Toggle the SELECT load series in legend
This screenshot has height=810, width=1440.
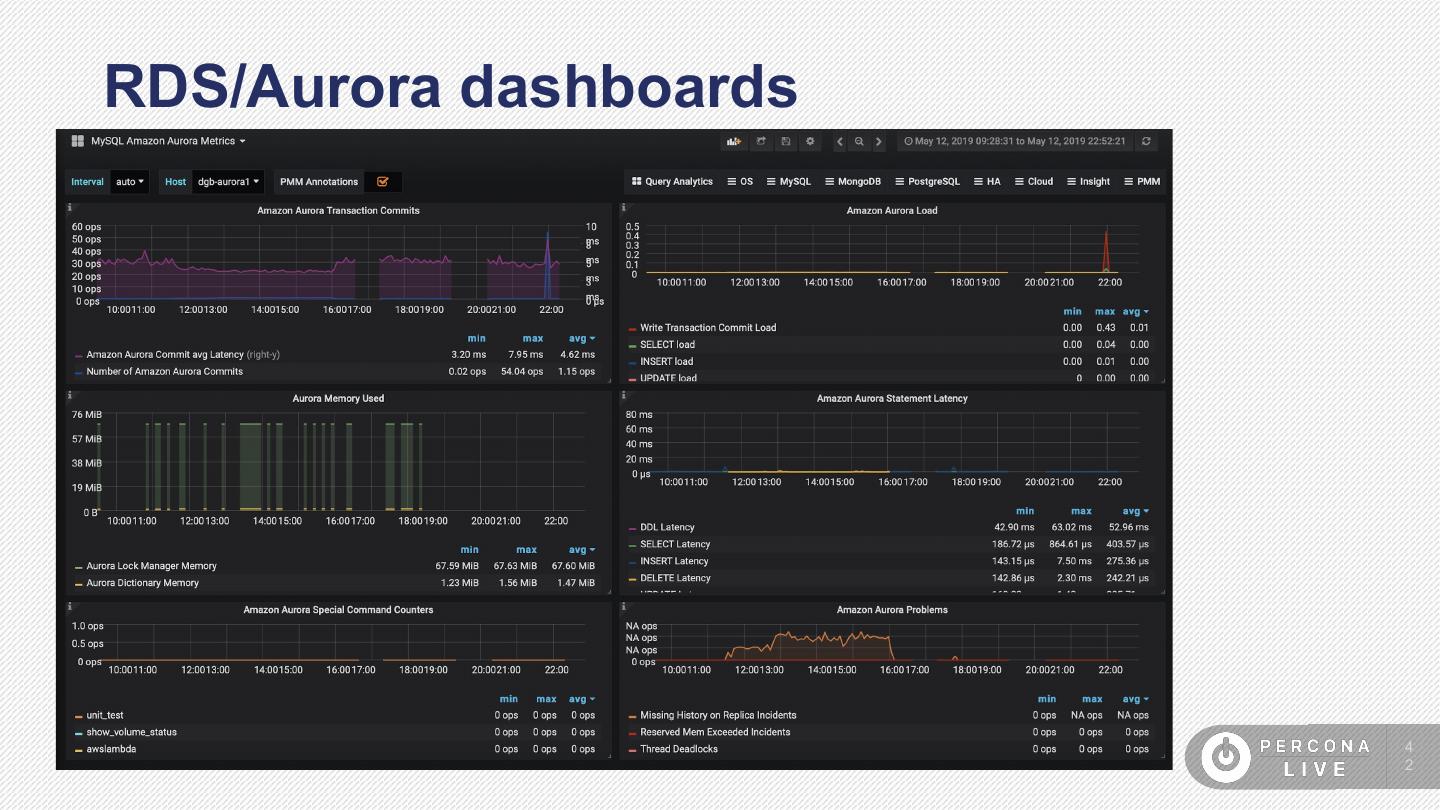tap(667, 345)
